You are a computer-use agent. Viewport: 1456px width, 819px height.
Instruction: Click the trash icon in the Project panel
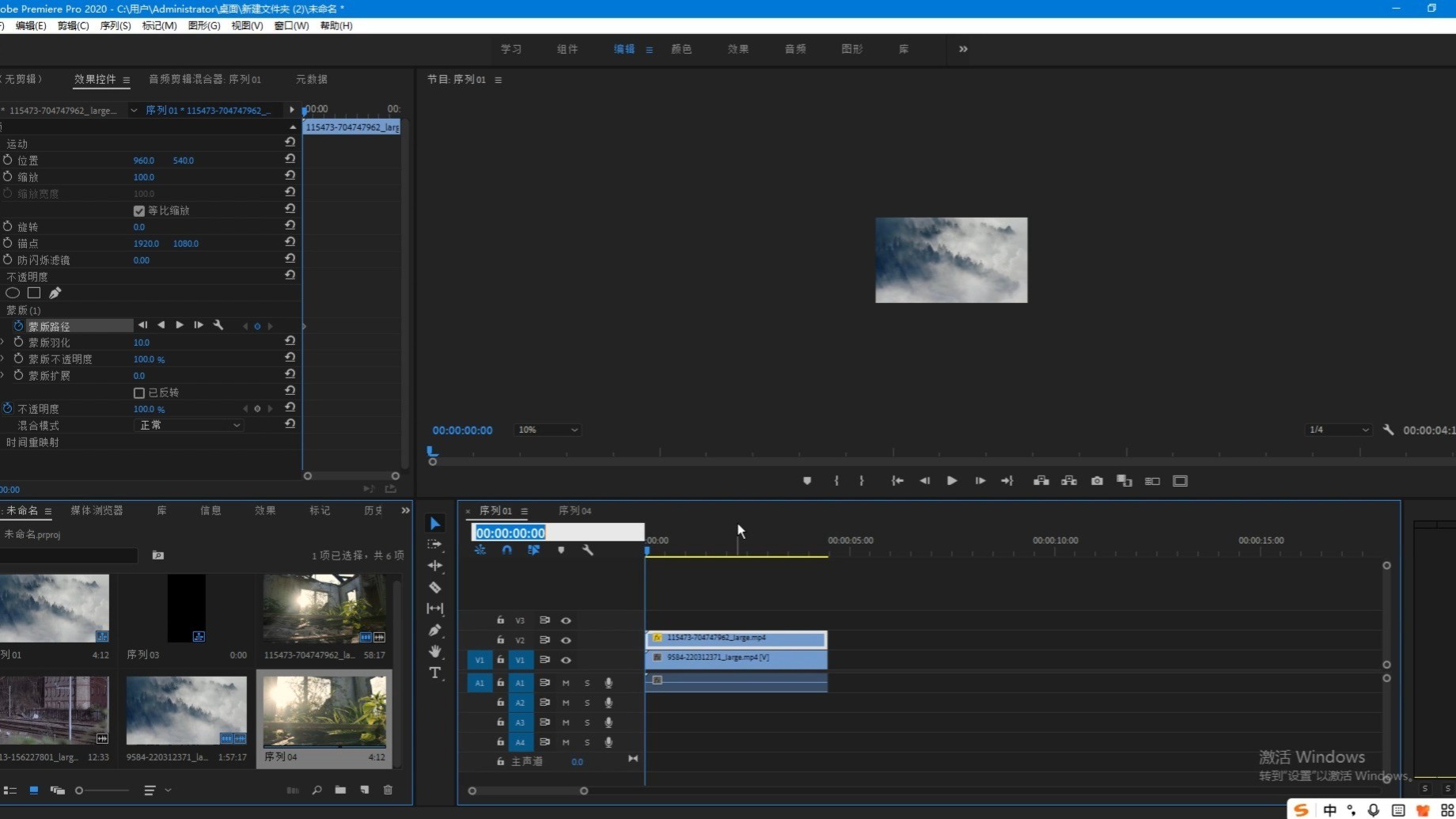tap(388, 790)
